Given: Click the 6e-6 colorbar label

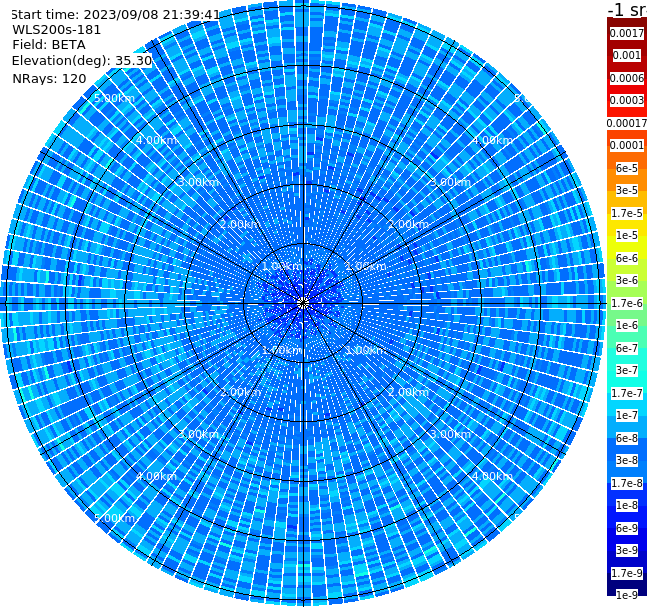Looking at the screenshot, I should pos(627,258).
